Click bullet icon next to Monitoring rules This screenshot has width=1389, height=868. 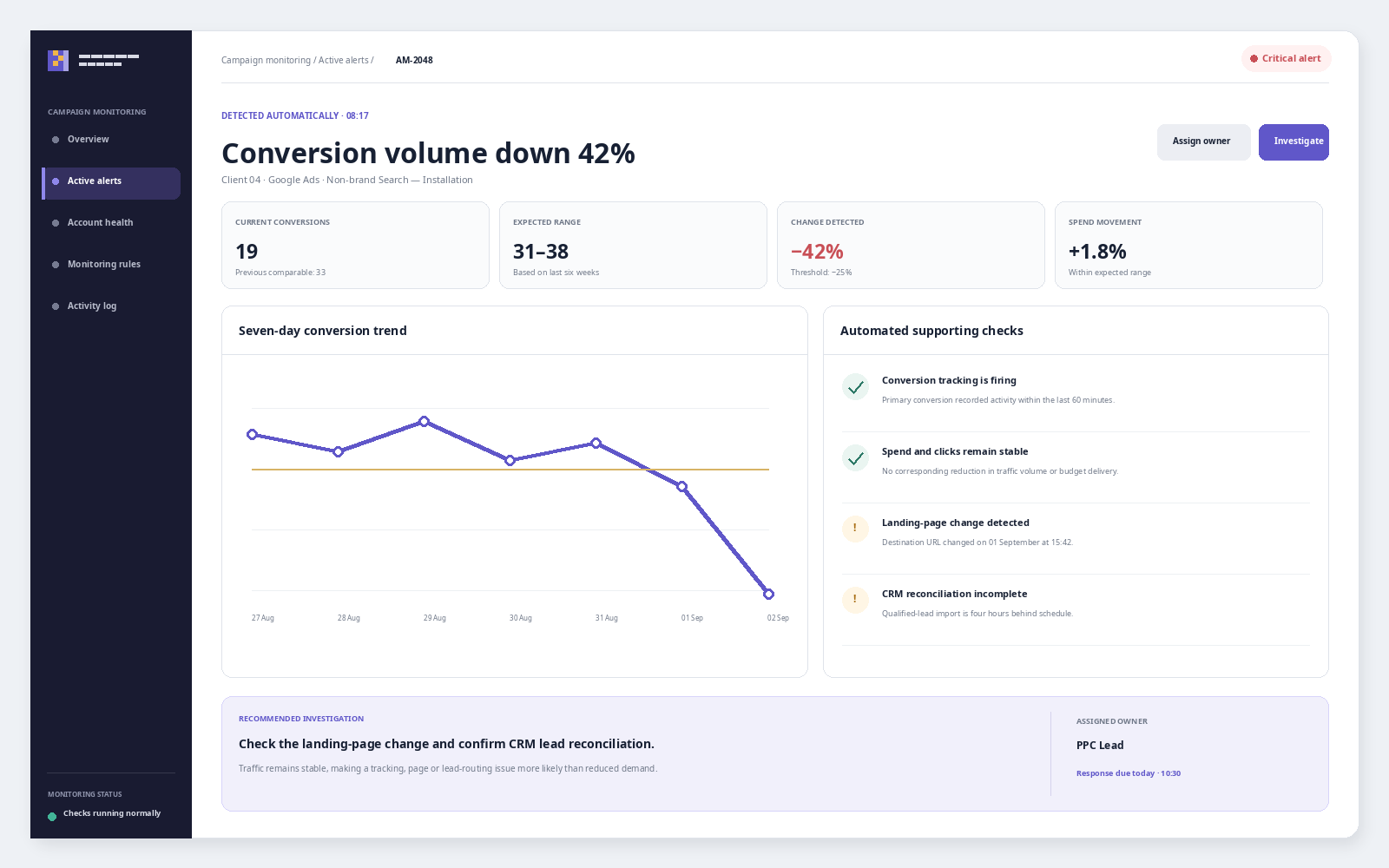point(56,265)
